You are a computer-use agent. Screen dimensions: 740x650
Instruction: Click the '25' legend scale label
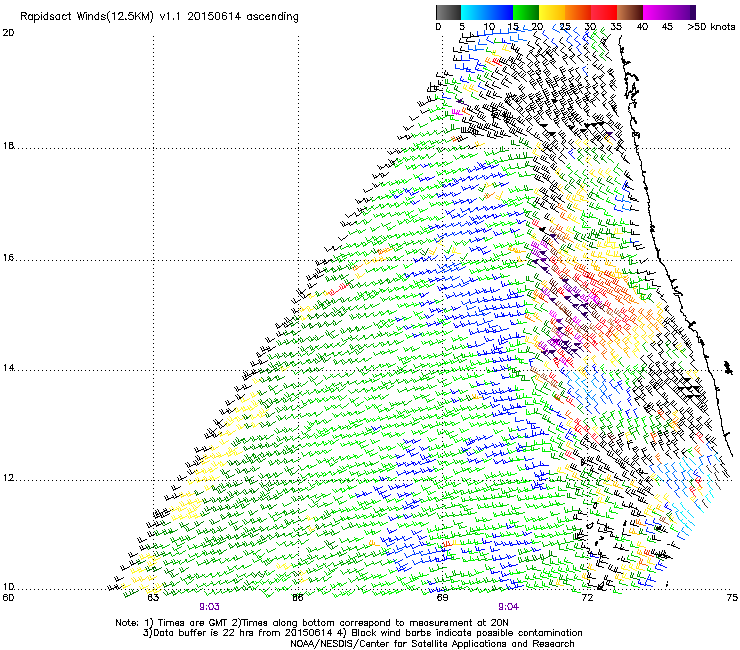tap(564, 27)
